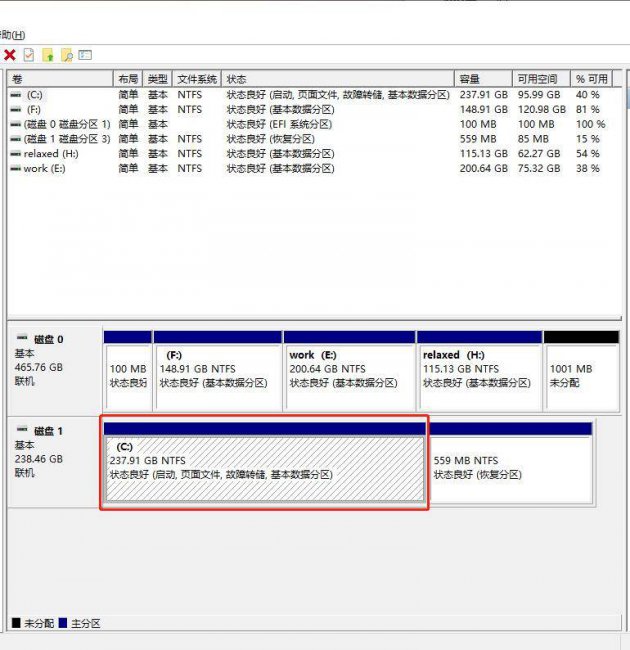Viewport: 630px width, 650px height.
Task: Sort by the 可用空间 column header
Action: pyautogui.click(x=542, y=79)
